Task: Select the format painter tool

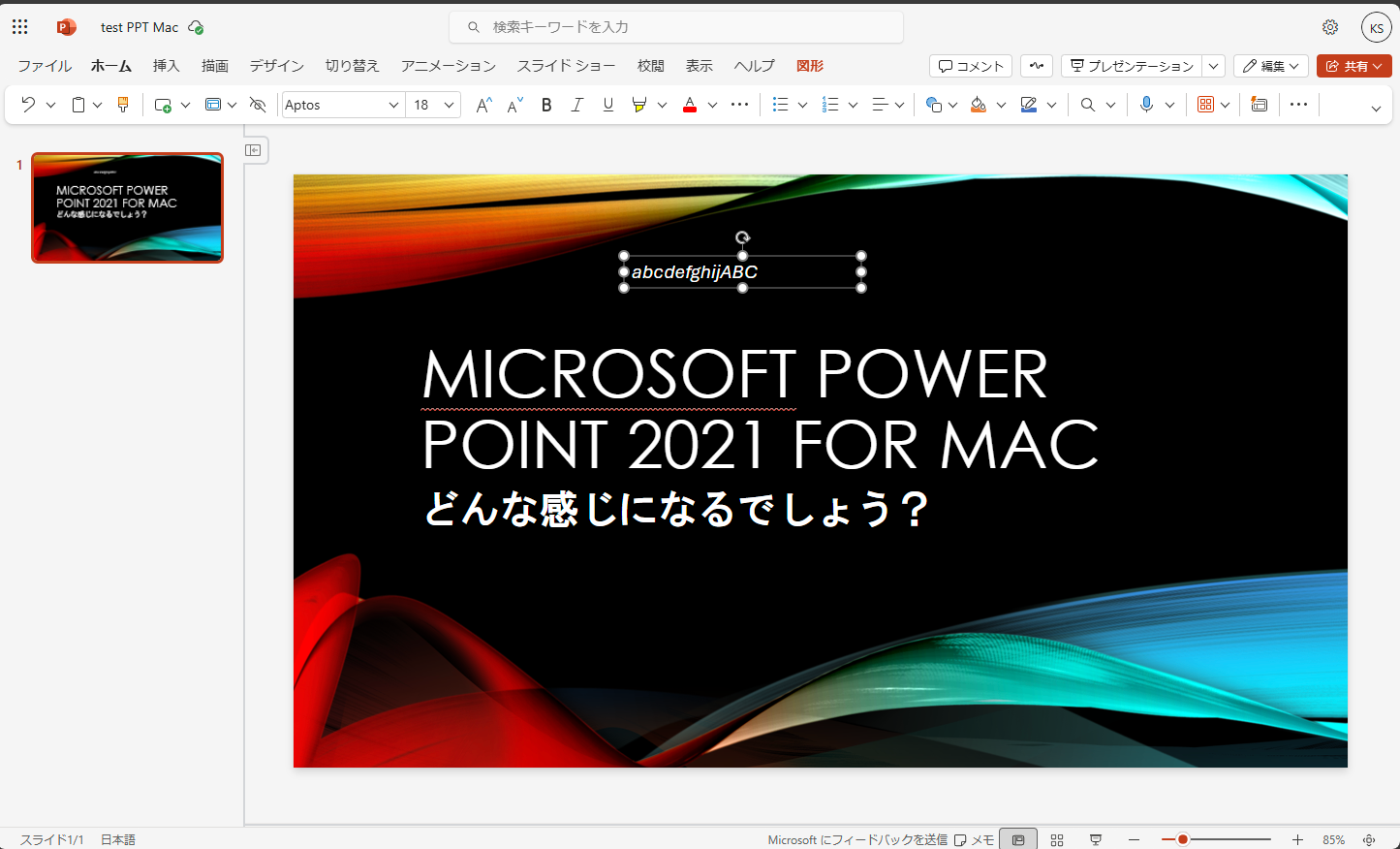Action: (122, 104)
